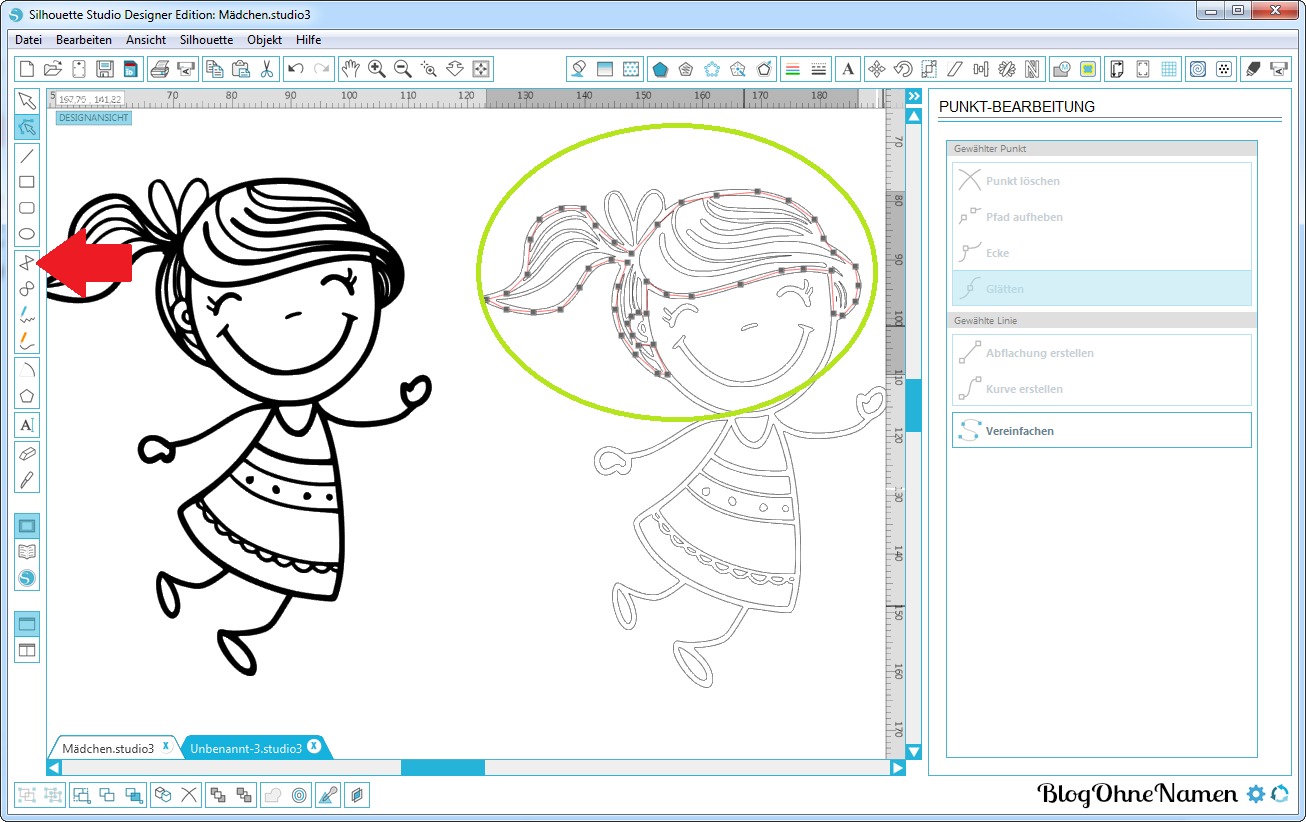The width and height of the screenshot is (1306, 822).
Task: Click the Print icon
Action: click(x=159, y=69)
